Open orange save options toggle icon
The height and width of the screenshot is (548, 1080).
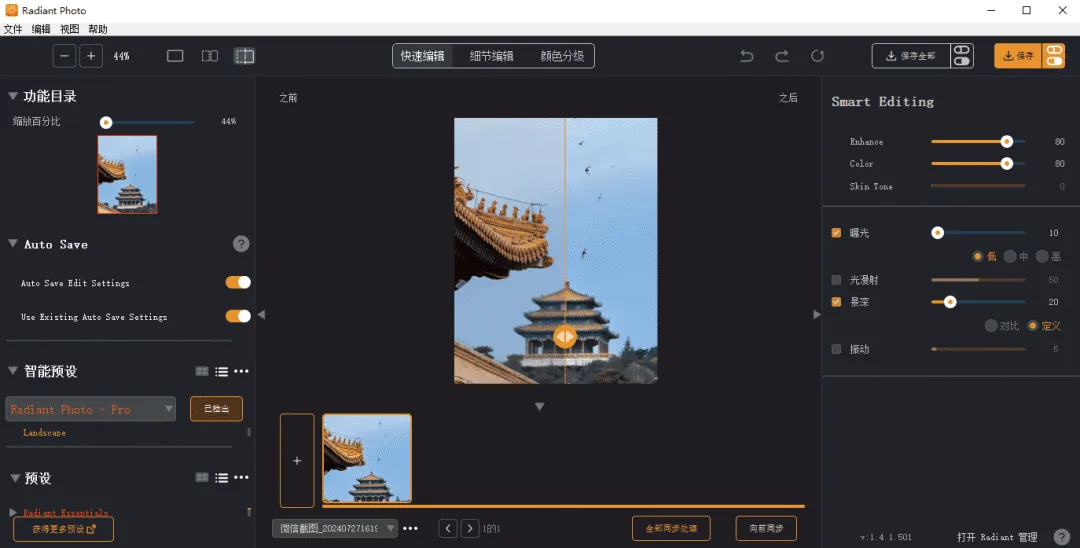[1054, 56]
